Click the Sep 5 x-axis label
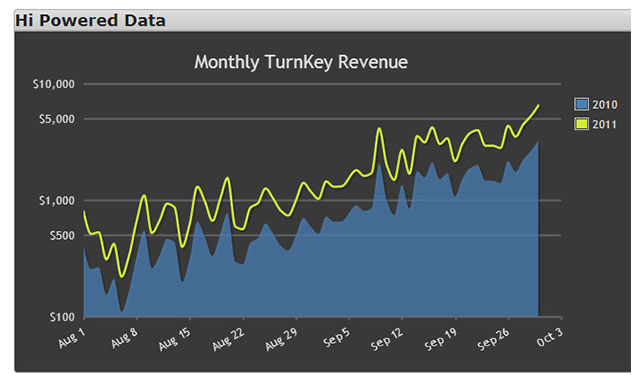Image resolution: width=640 pixels, height=380 pixels. point(336,338)
